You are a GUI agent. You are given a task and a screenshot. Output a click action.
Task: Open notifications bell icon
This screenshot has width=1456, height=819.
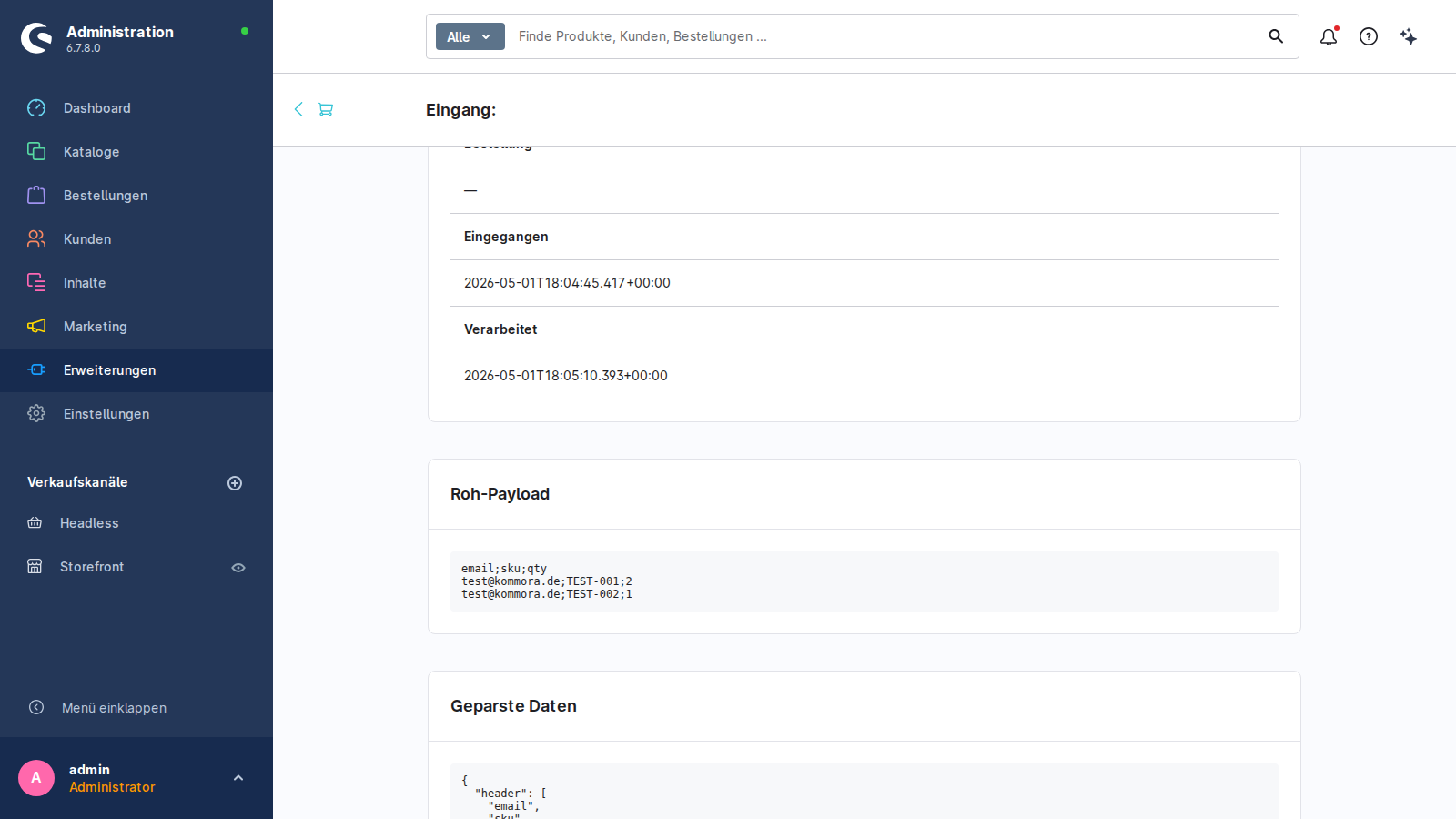[1329, 36]
